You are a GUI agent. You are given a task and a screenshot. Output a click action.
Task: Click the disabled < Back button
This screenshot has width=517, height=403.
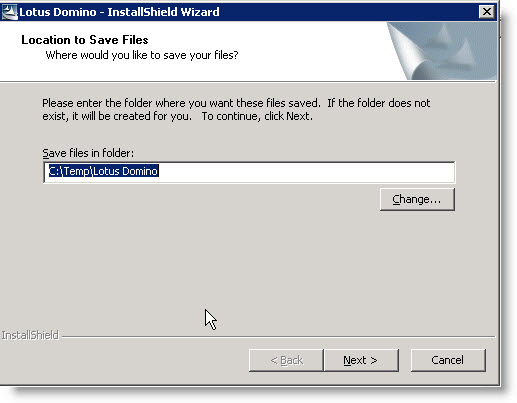pyautogui.click(x=286, y=360)
